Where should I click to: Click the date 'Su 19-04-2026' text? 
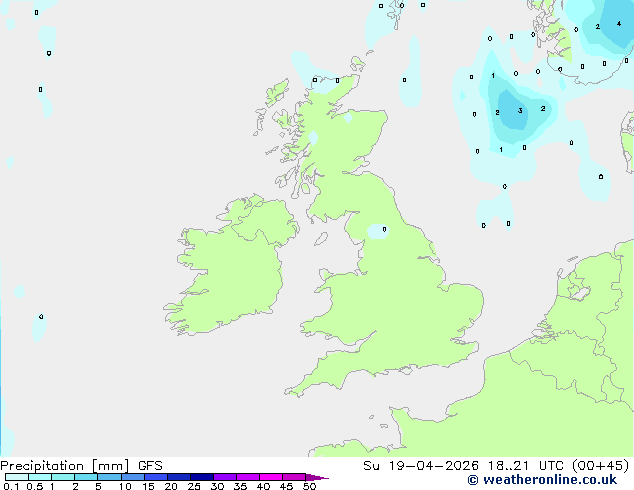pyautogui.click(x=421, y=466)
